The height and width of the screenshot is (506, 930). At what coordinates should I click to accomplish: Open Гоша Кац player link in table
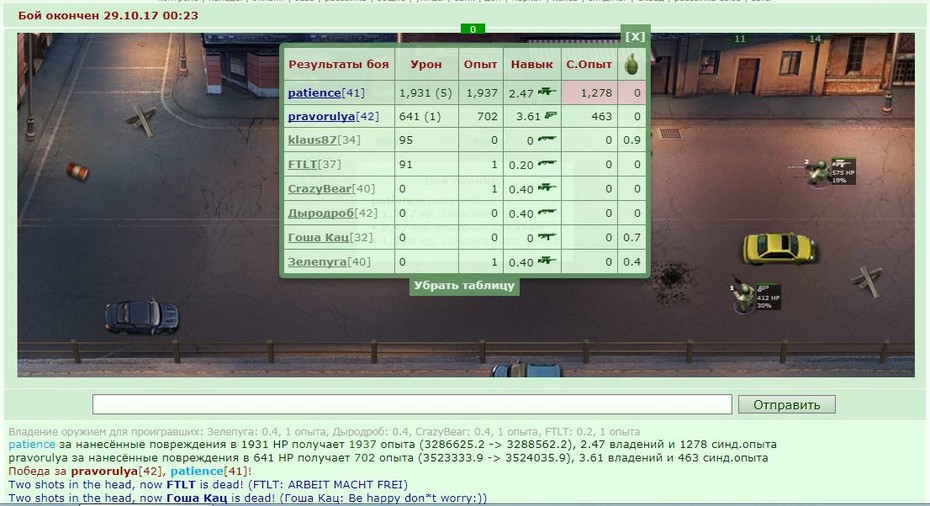coord(319,237)
